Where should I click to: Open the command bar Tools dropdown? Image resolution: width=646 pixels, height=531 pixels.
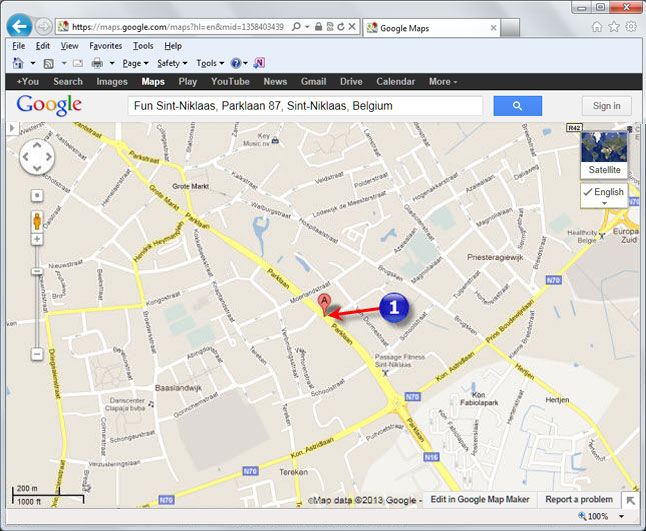point(210,63)
